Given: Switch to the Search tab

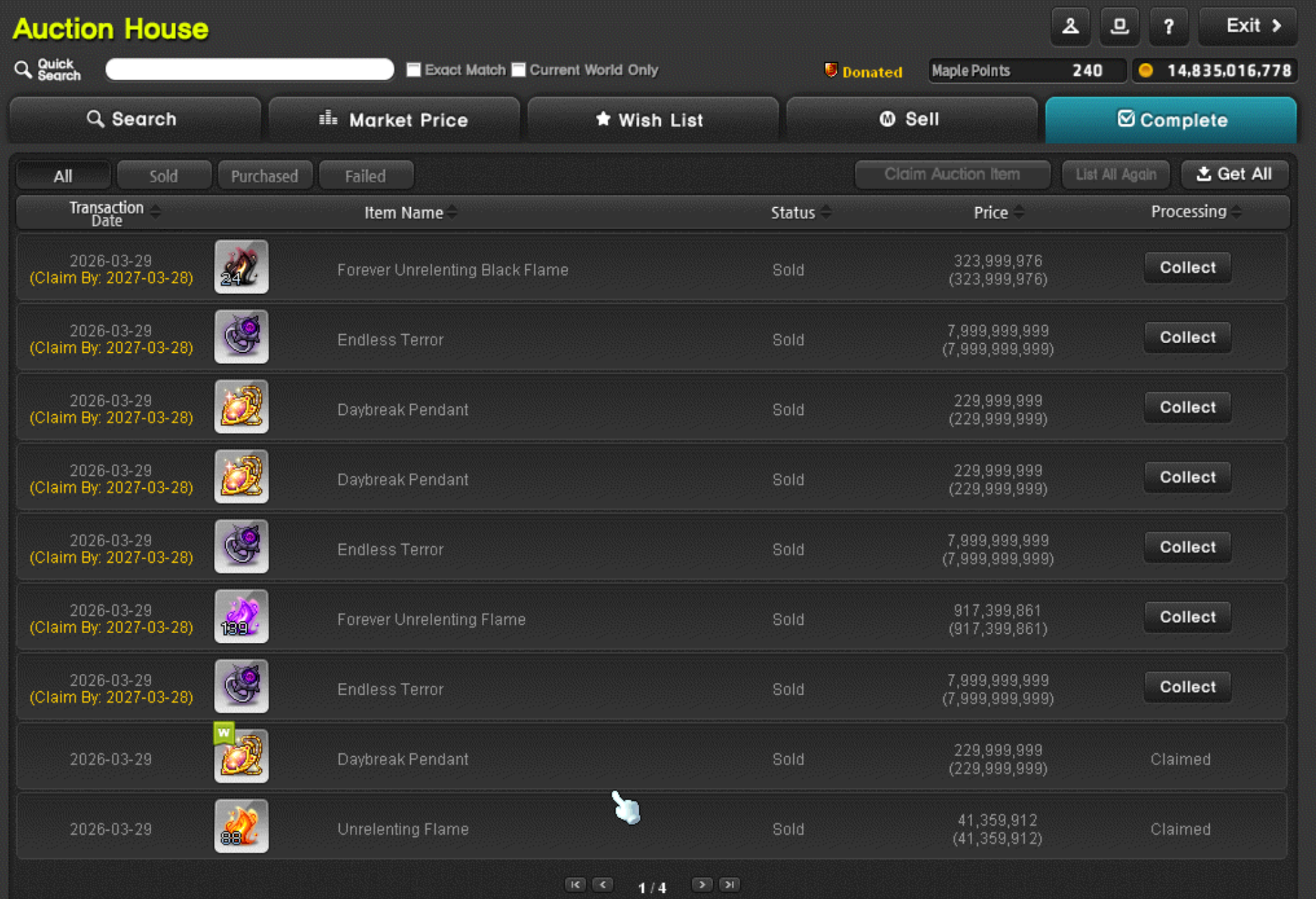Looking at the screenshot, I should coord(135,119).
